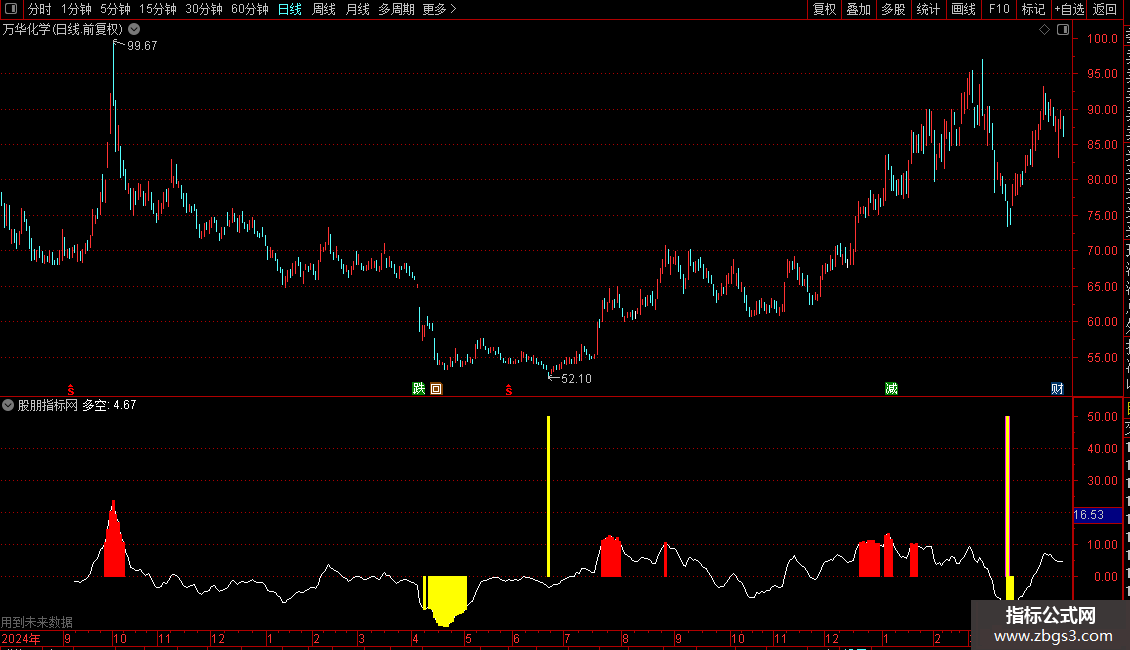Click the orange 回 event marker
This screenshot has height=650, width=1130.
[x=436, y=388]
